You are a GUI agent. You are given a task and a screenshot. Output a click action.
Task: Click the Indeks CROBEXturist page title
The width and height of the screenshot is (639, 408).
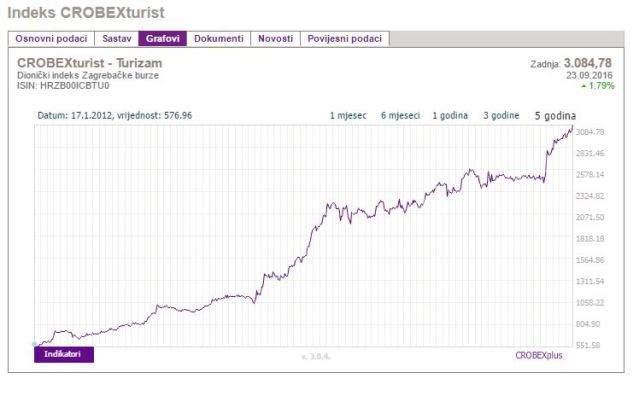86,13
